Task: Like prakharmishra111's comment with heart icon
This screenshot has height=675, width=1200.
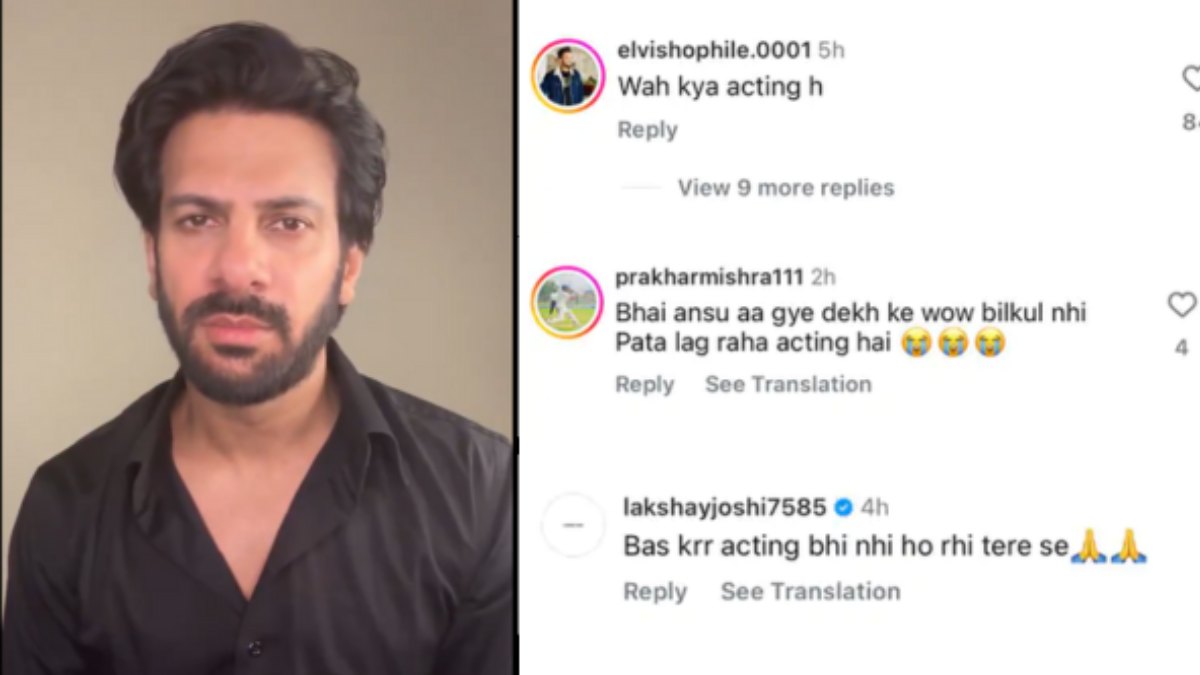Action: click(x=1182, y=305)
